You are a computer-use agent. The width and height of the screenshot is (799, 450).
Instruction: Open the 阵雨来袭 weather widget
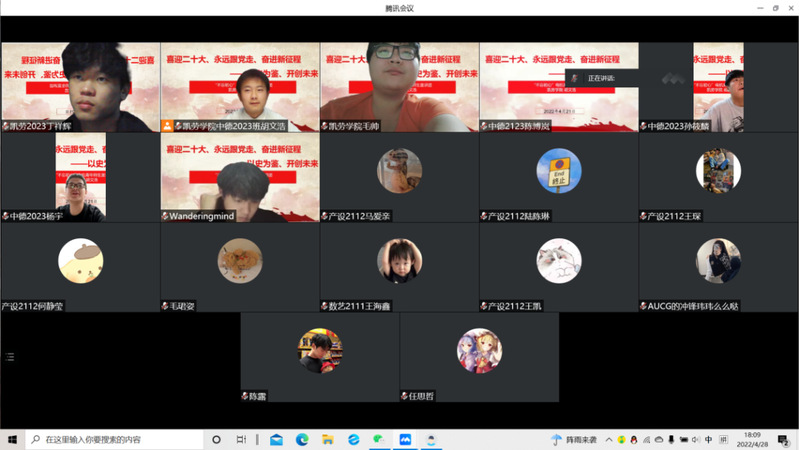pyautogui.click(x=573, y=439)
